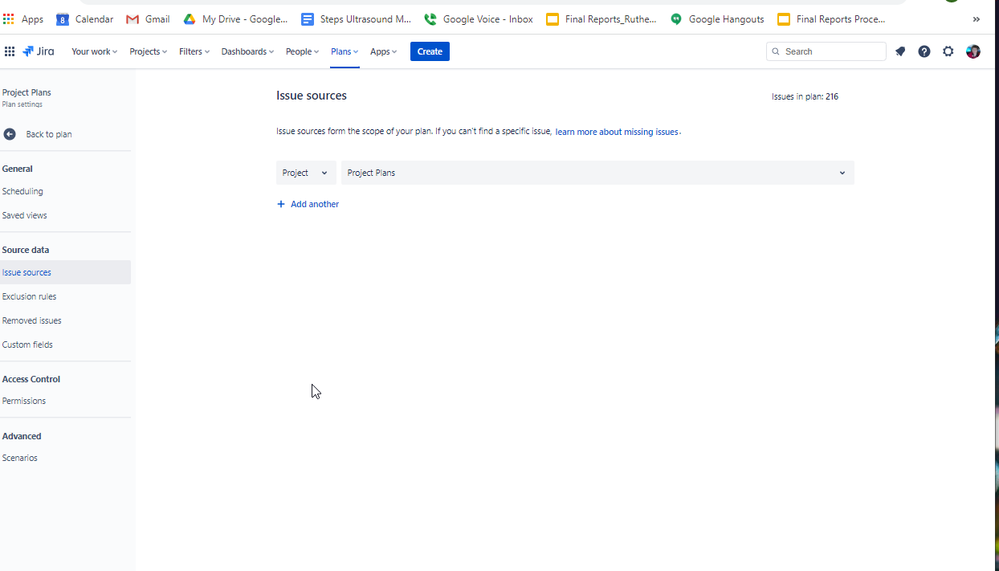Click the Project Plans sidebar title
Screen dimensions: 999x571
point(26,92)
